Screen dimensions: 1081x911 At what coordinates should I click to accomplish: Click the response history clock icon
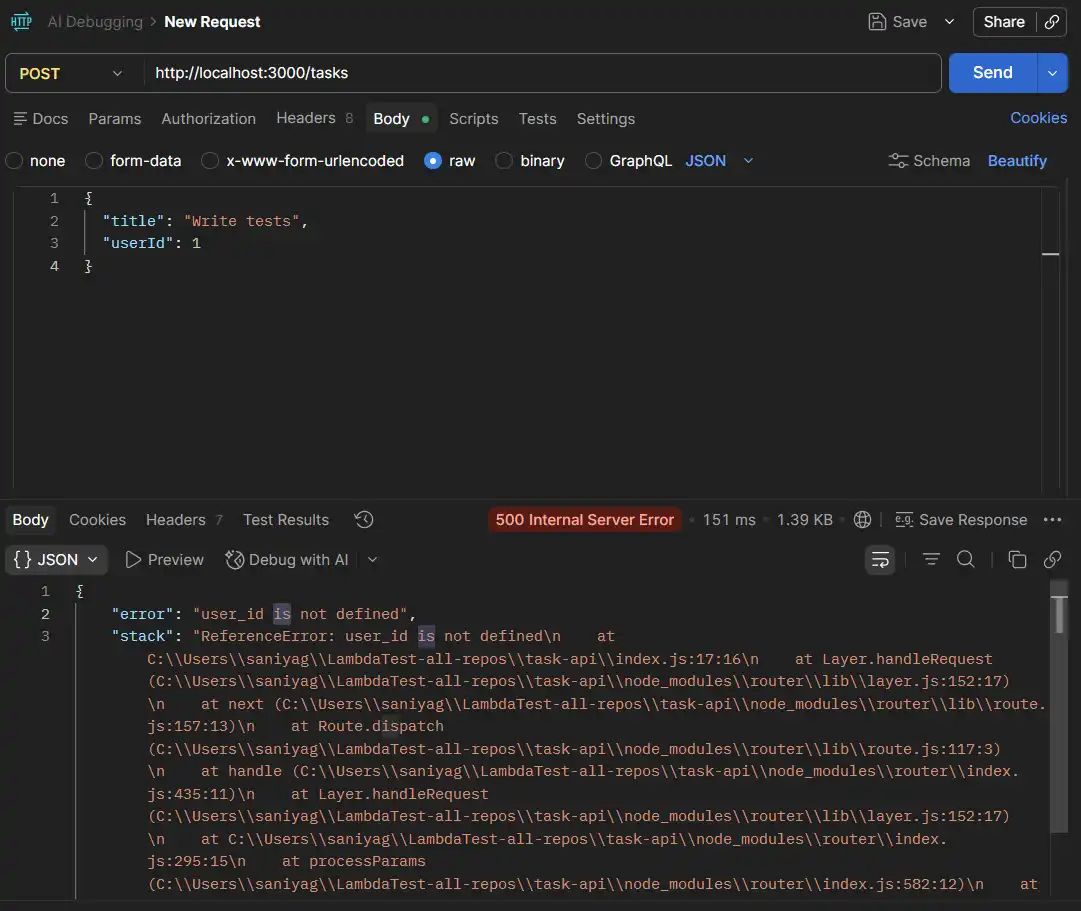click(x=364, y=519)
